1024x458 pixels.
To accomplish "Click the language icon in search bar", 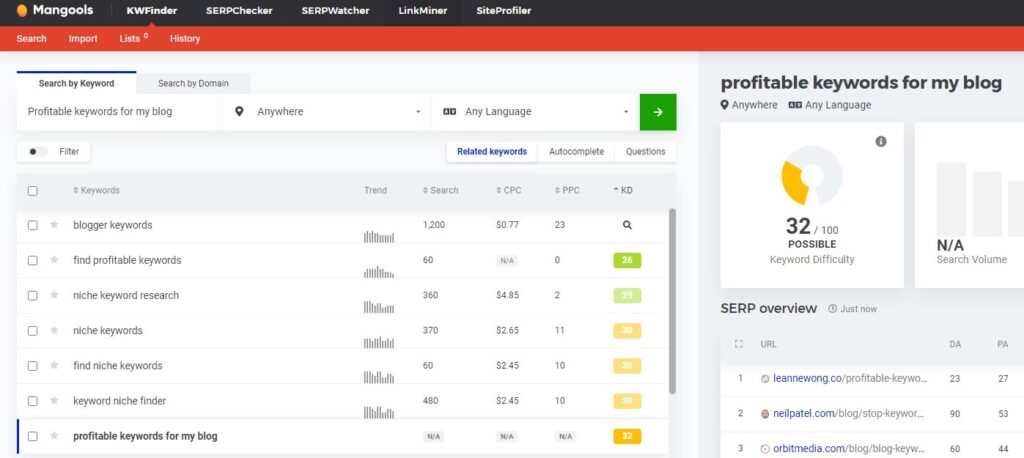I will coord(449,112).
